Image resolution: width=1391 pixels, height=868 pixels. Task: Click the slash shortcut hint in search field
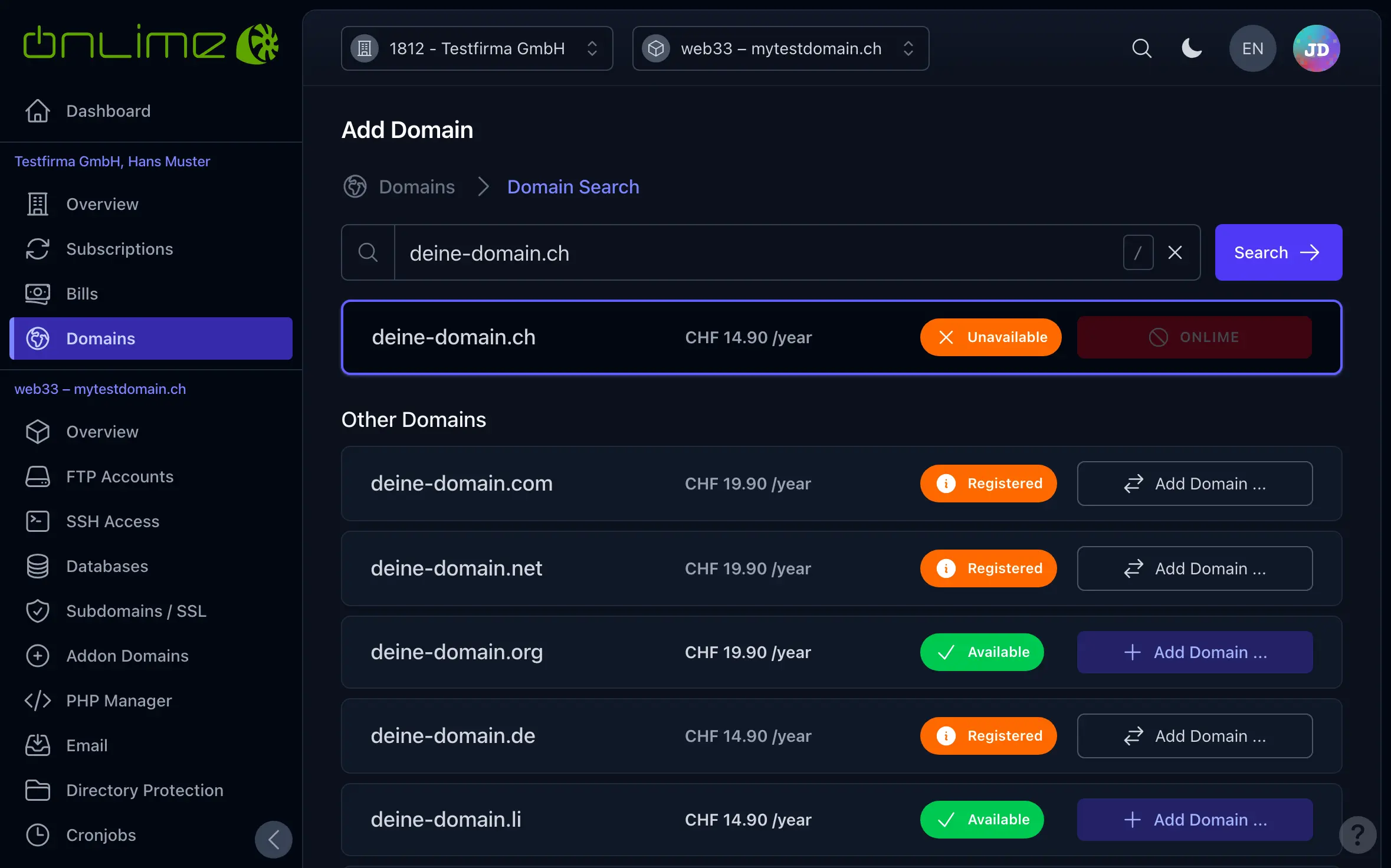tap(1138, 252)
